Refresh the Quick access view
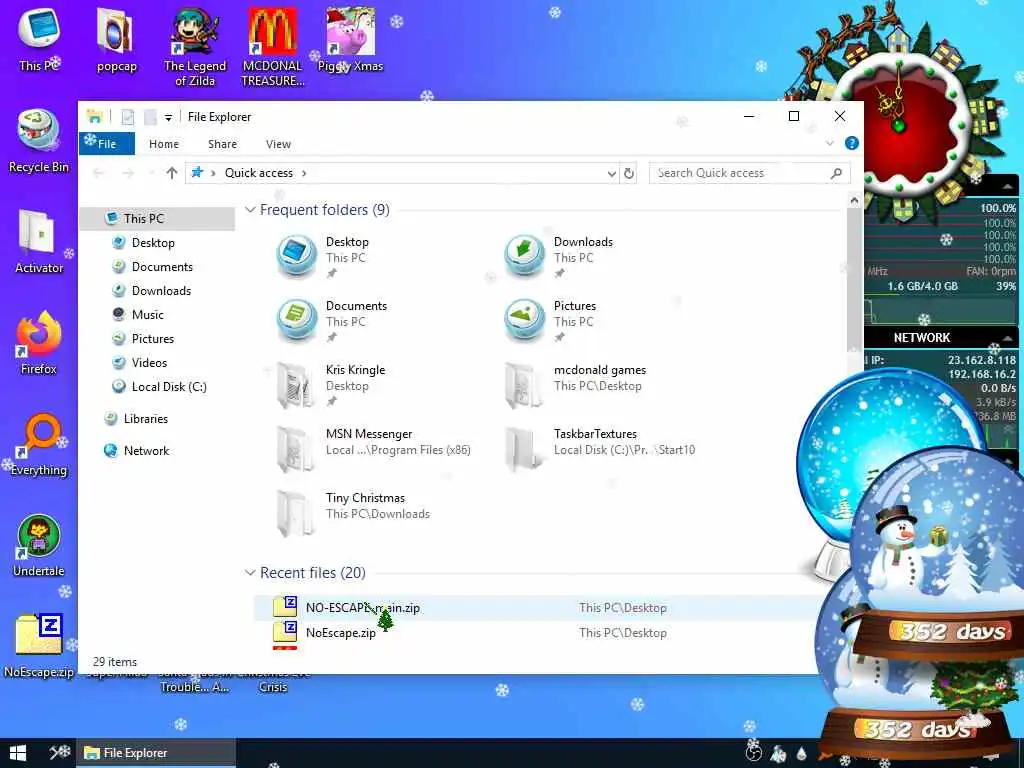The width and height of the screenshot is (1024, 768). [629, 173]
